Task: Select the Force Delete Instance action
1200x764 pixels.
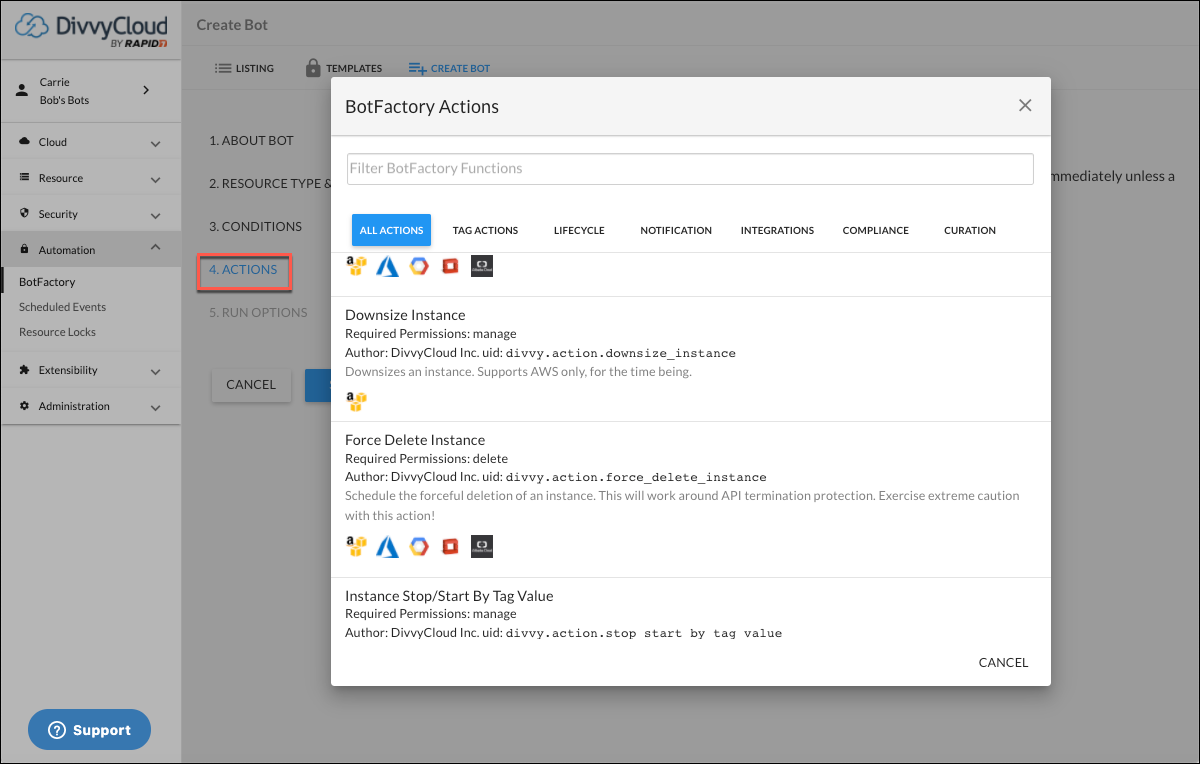Action: pos(415,440)
